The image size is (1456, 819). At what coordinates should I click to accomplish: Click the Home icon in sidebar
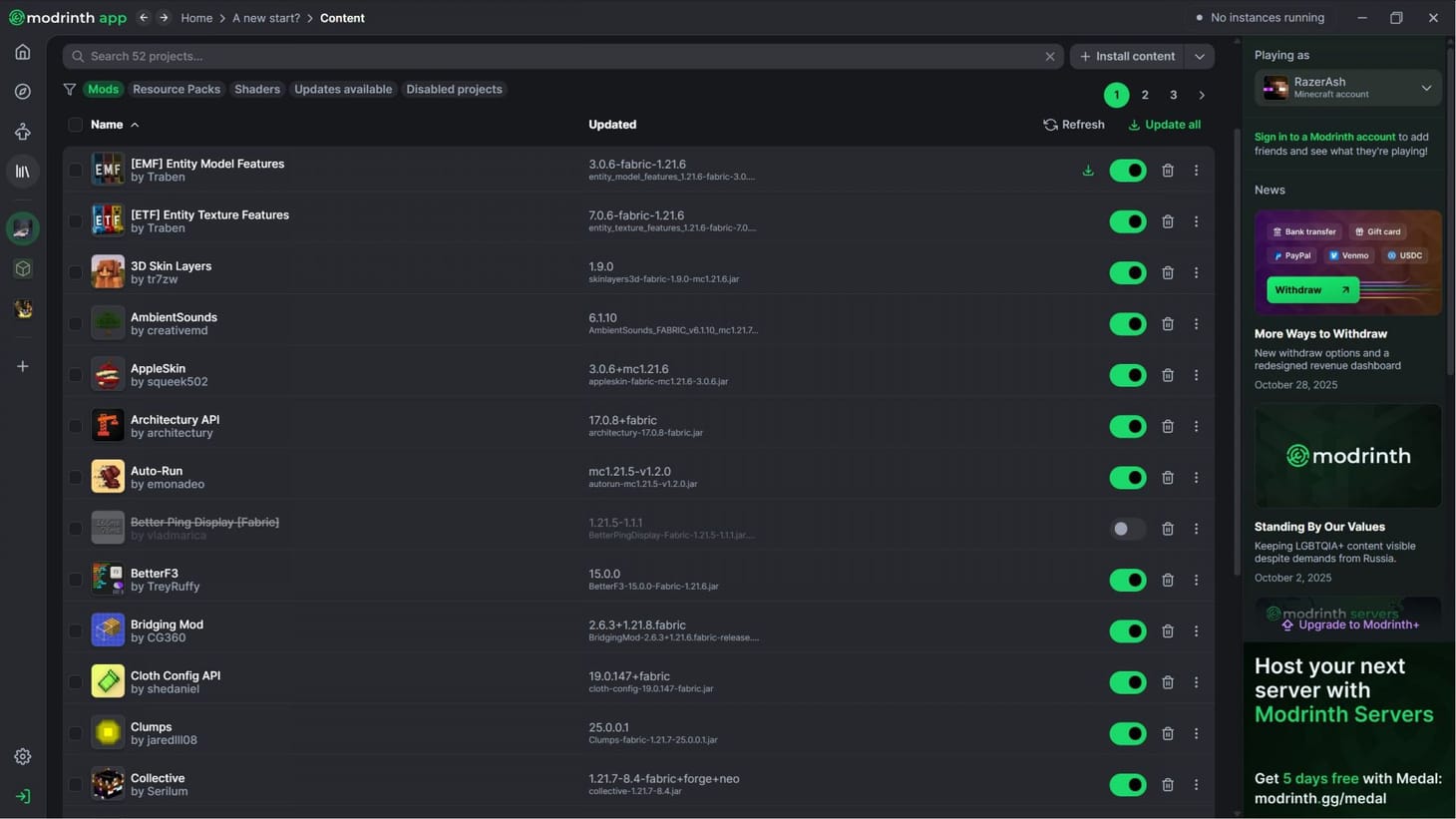[x=23, y=52]
